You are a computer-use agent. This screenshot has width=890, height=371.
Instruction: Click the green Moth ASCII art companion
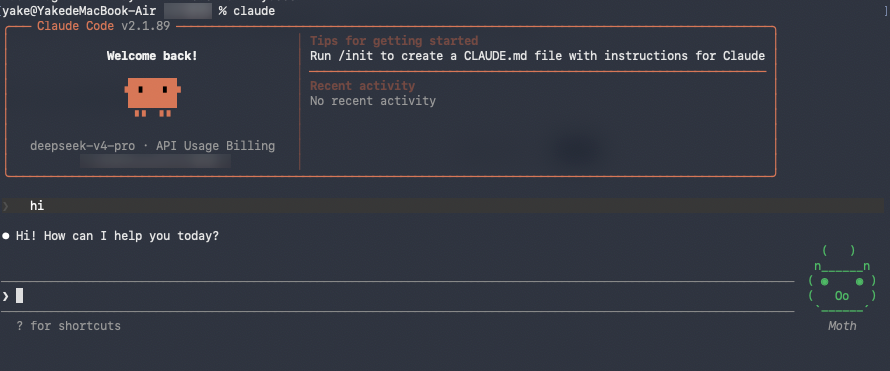tap(842, 280)
